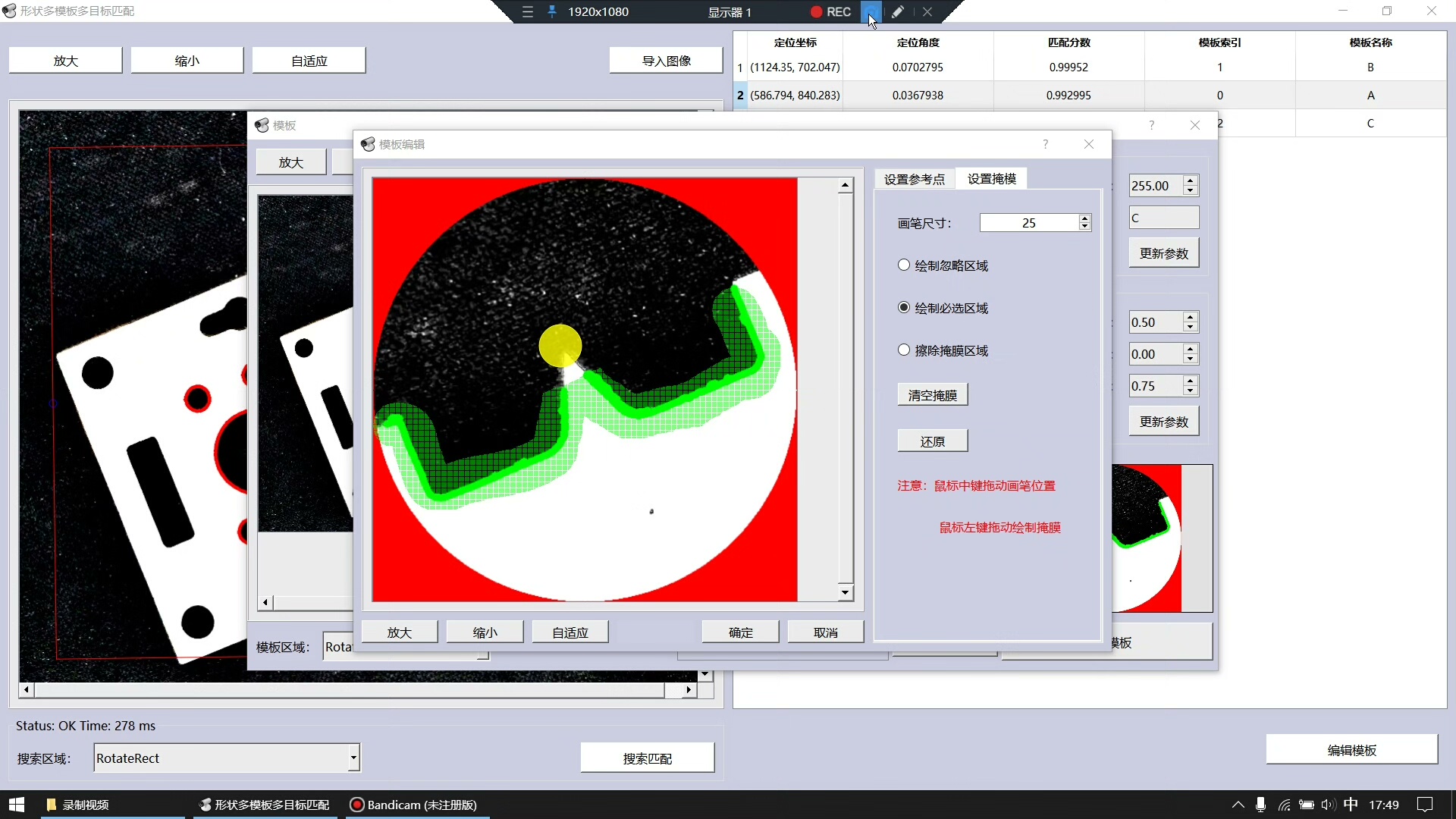Viewport: 1456px width, 819px height.
Task: Click the 确定 button in template editor
Action: click(740, 632)
